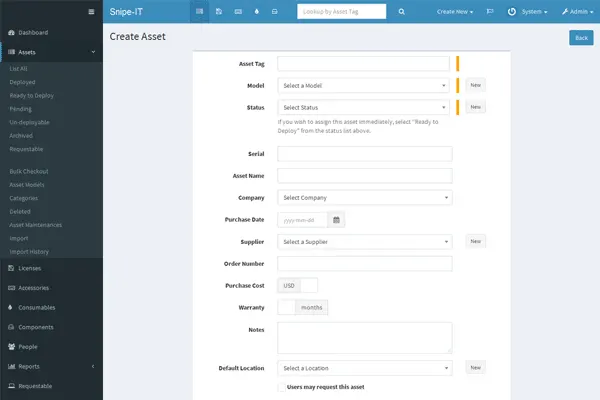Open the Create New menu
The height and width of the screenshot is (400, 600).
click(455, 12)
